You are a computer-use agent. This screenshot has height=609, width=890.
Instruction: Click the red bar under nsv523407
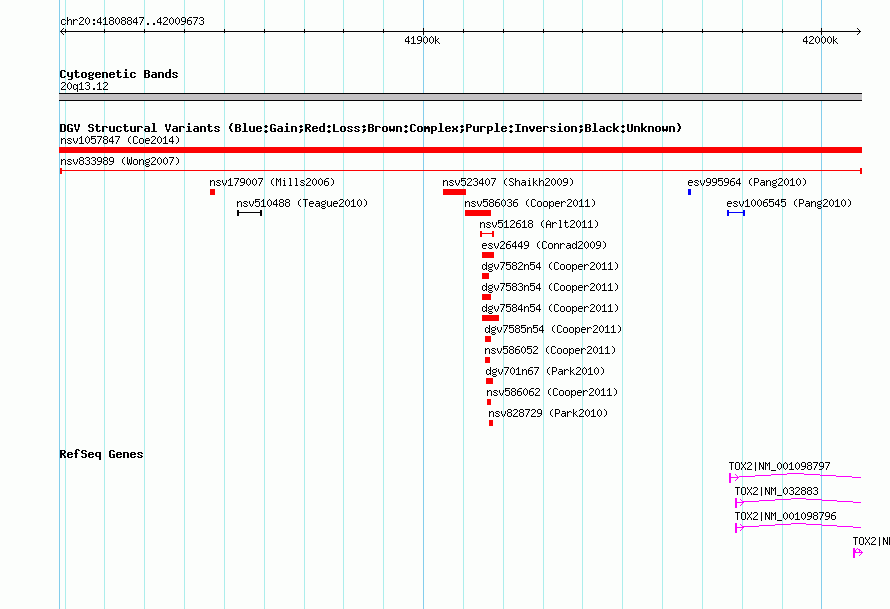click(454, 192)
